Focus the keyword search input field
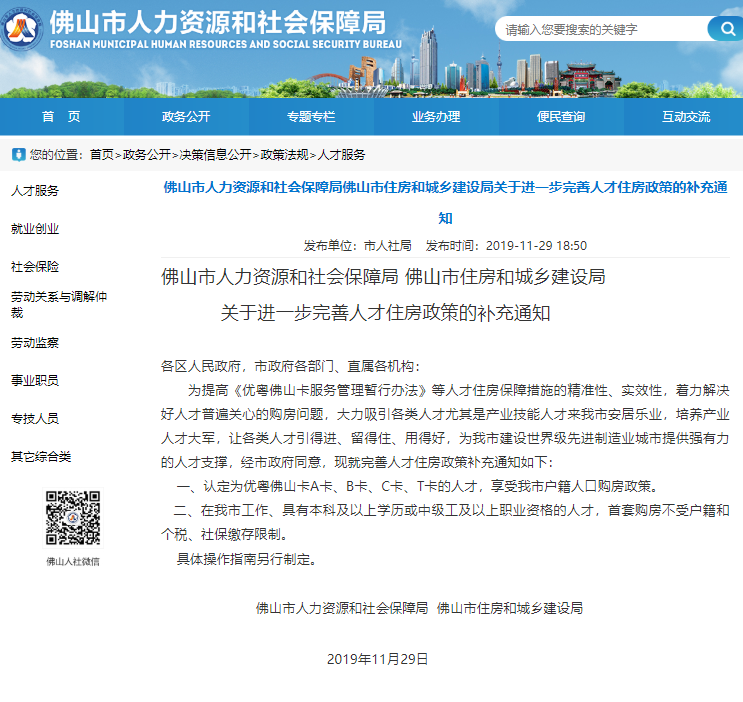This screenshot has width=743, height=702. (602, 29)
